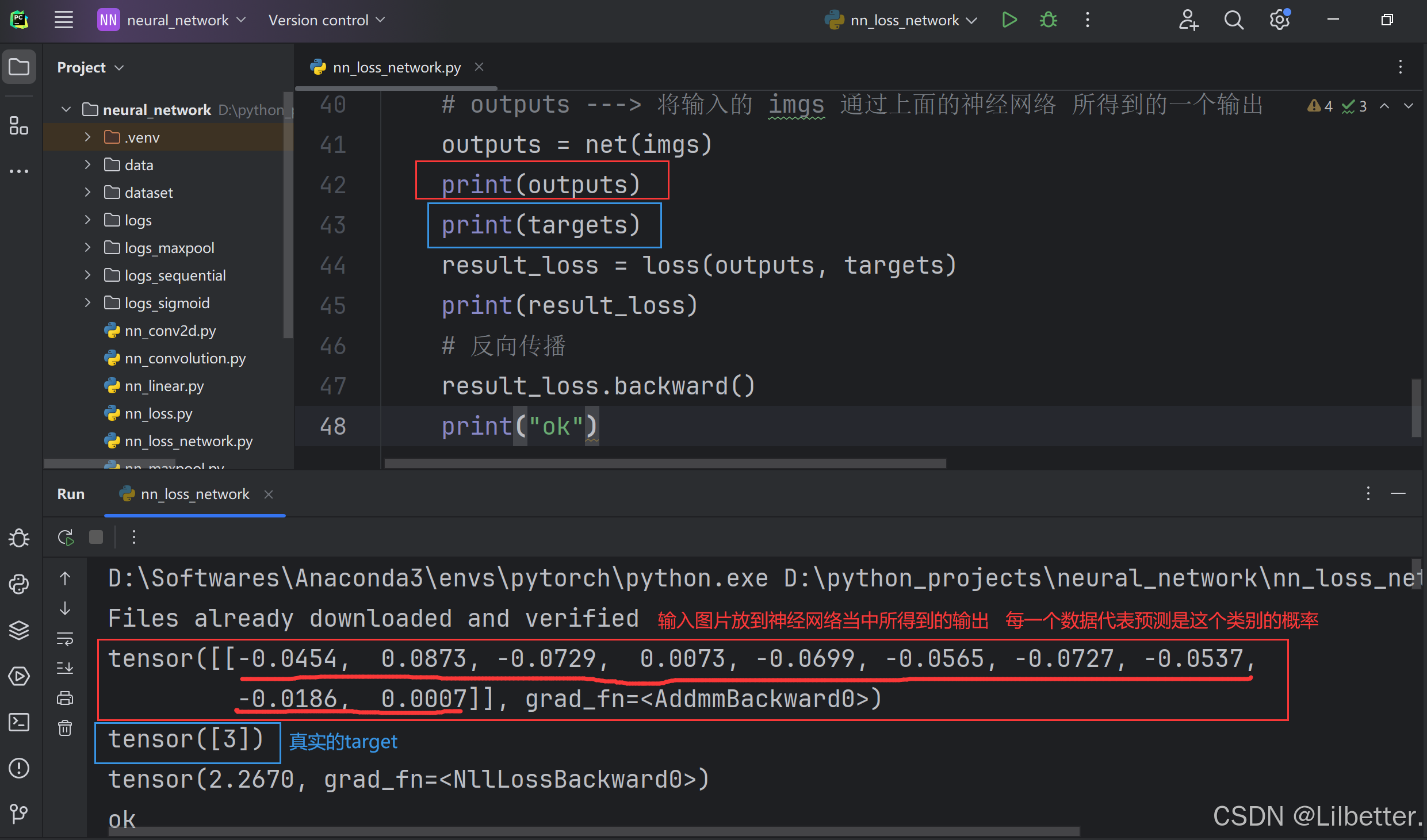Open Python Packages tool window
This screenshot has width=1427, height=840.
(19, 630)
